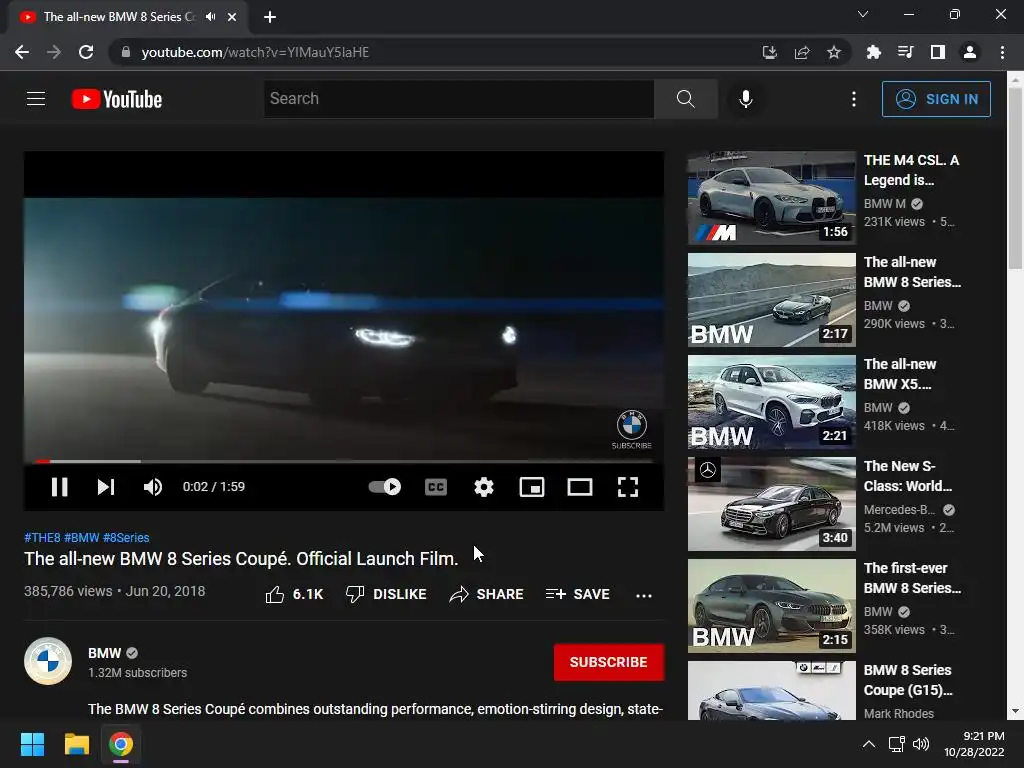
Task: Click the video progress bar
Action: click(x=344, y=461)
